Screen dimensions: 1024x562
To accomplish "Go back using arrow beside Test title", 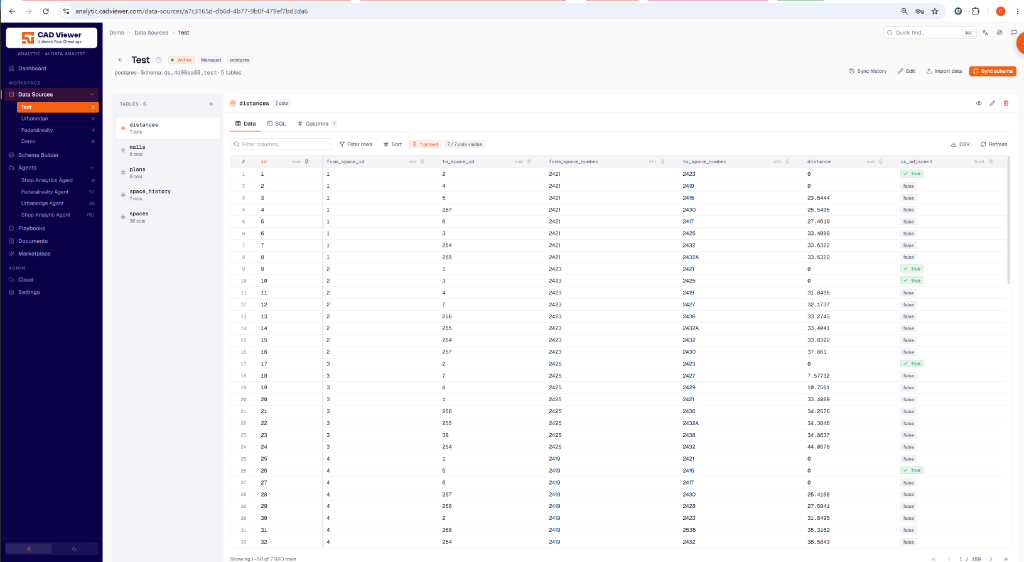I will point(120,60).
